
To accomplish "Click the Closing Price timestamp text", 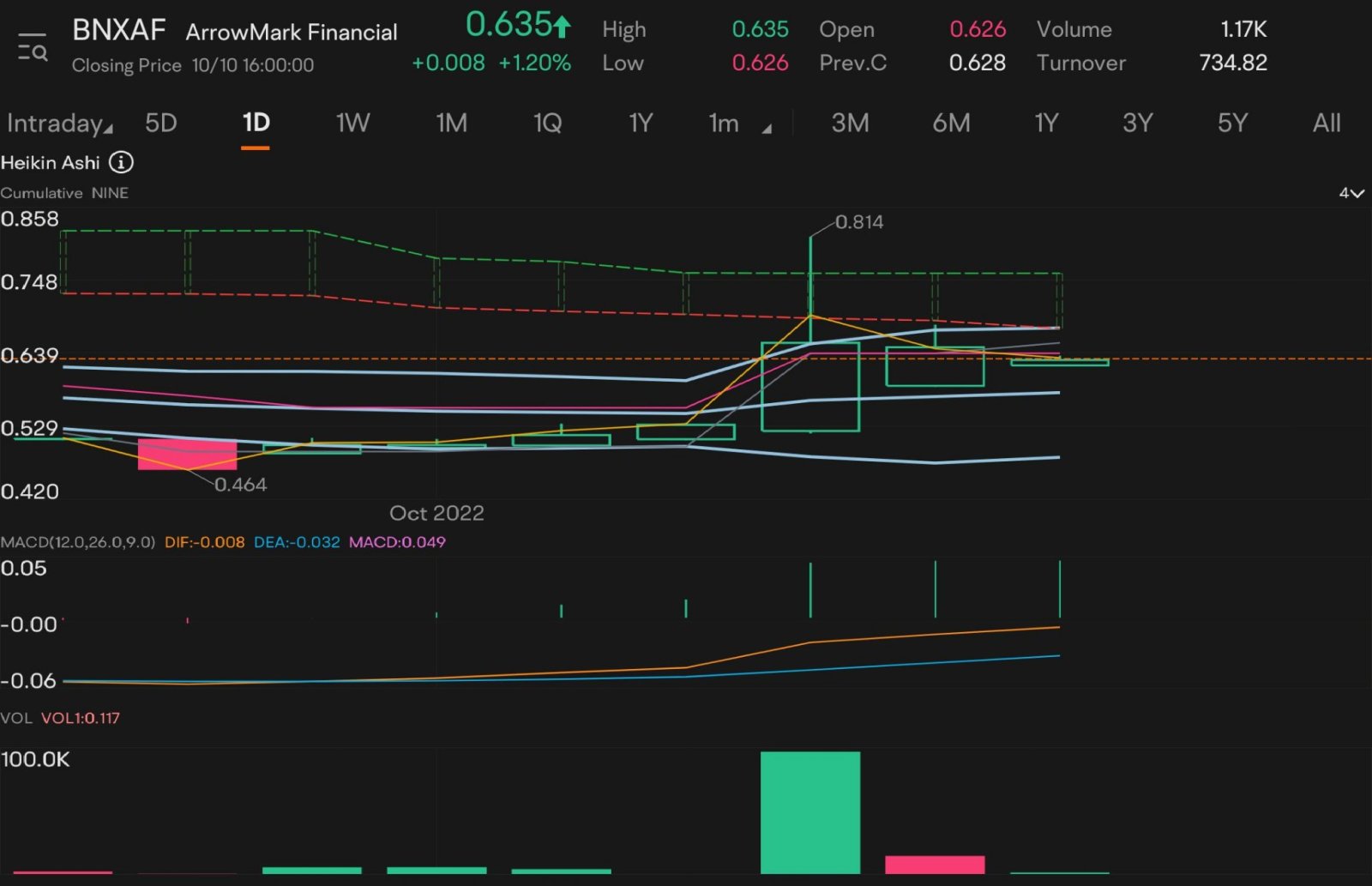I will pos(193,65).
